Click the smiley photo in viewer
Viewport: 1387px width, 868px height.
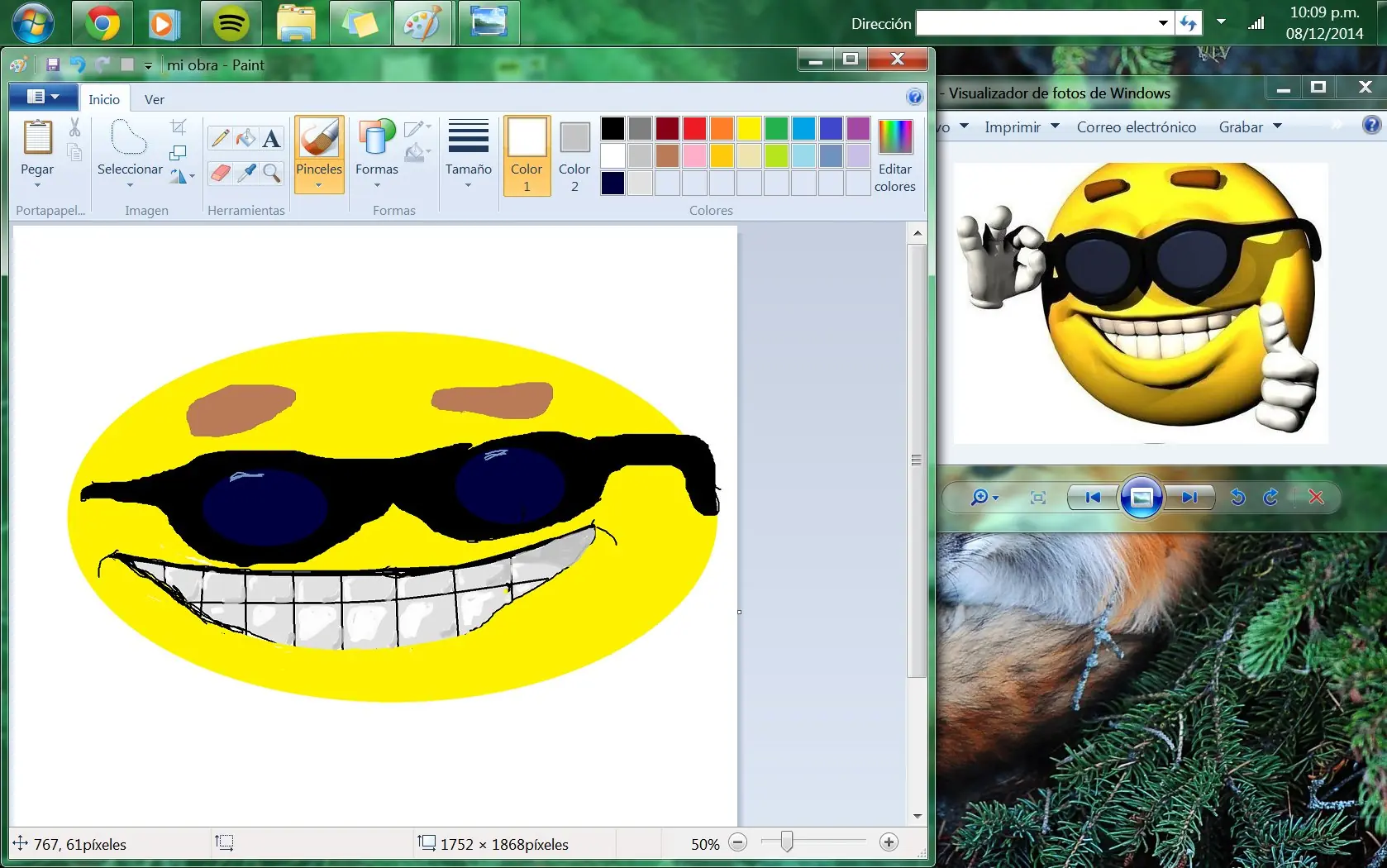(x=1141, y=303)
